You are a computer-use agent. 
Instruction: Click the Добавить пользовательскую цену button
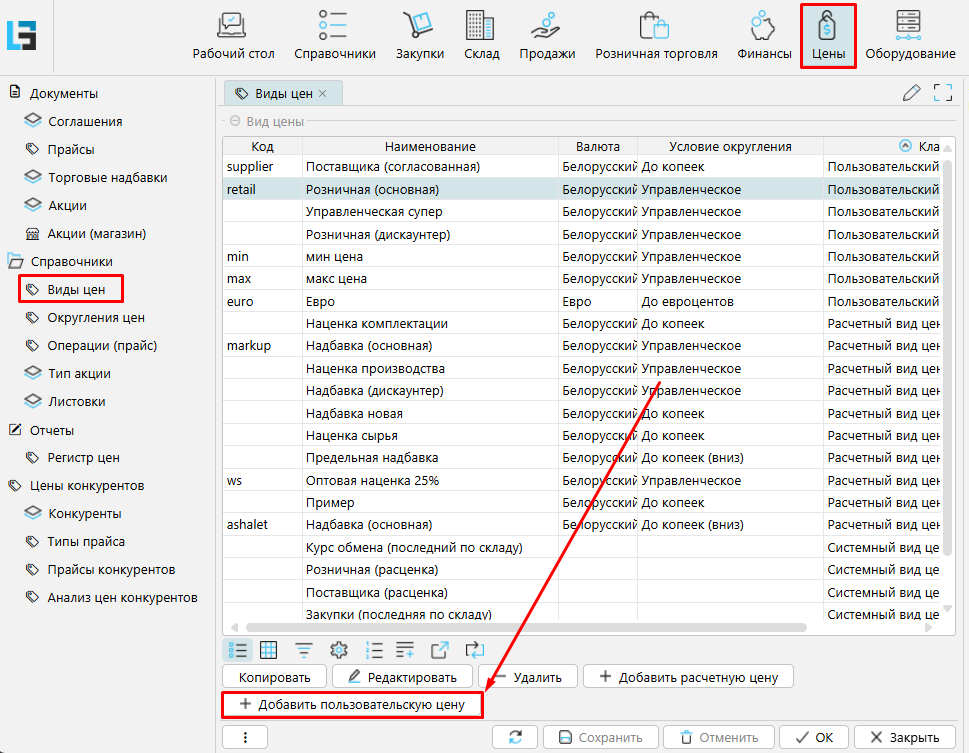tap(352, 704)
